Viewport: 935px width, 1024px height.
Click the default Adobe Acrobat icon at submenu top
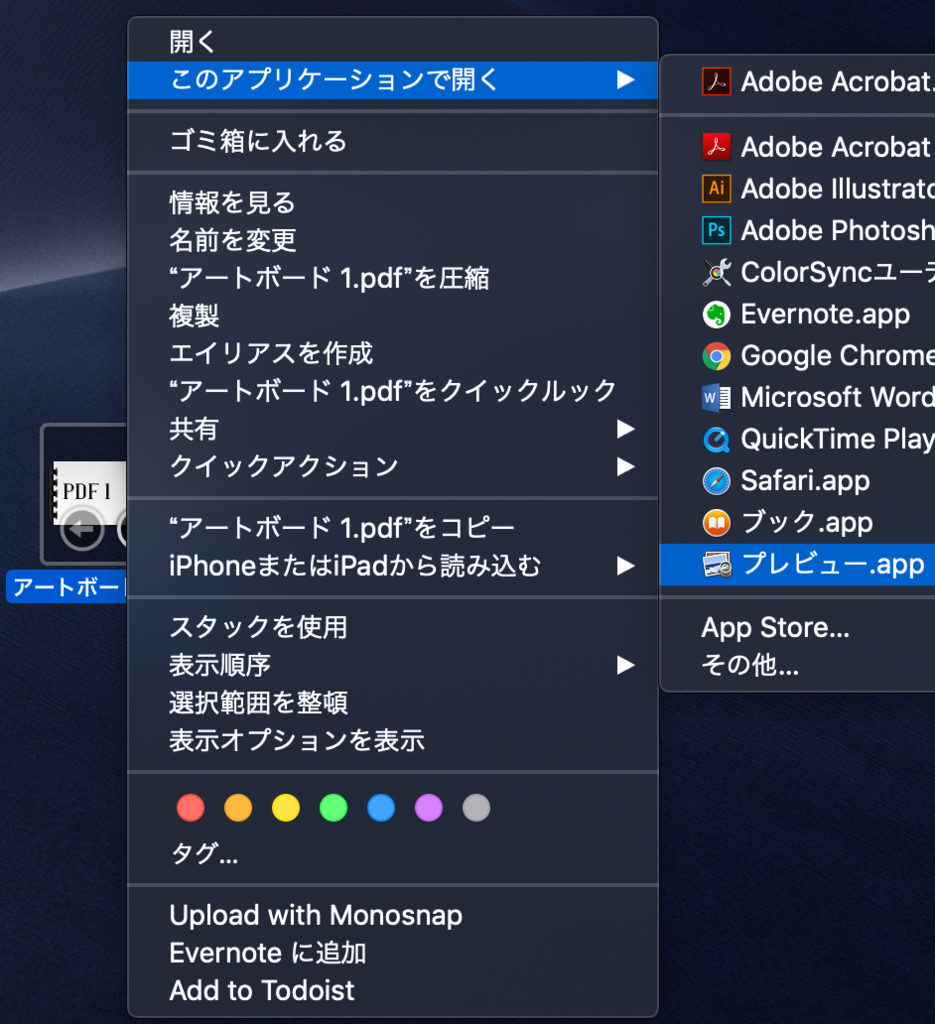[x=716, y=82]
